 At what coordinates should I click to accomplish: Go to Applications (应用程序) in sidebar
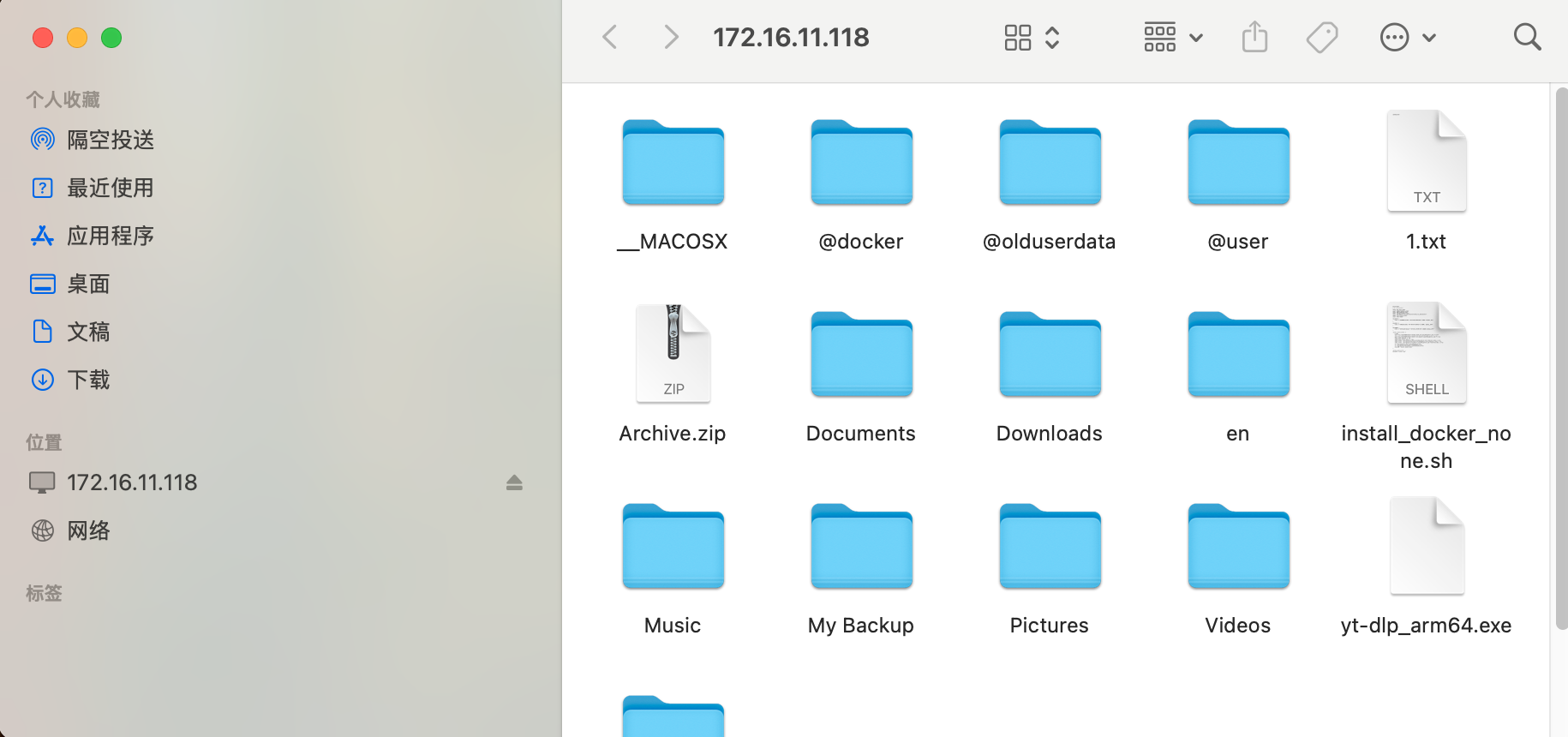coord(110,236)
